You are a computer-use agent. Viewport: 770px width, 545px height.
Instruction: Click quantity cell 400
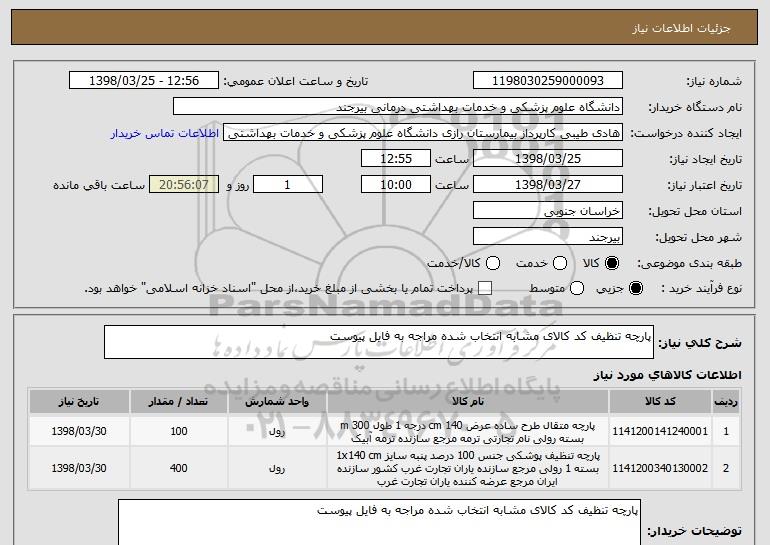pos(178,468)
